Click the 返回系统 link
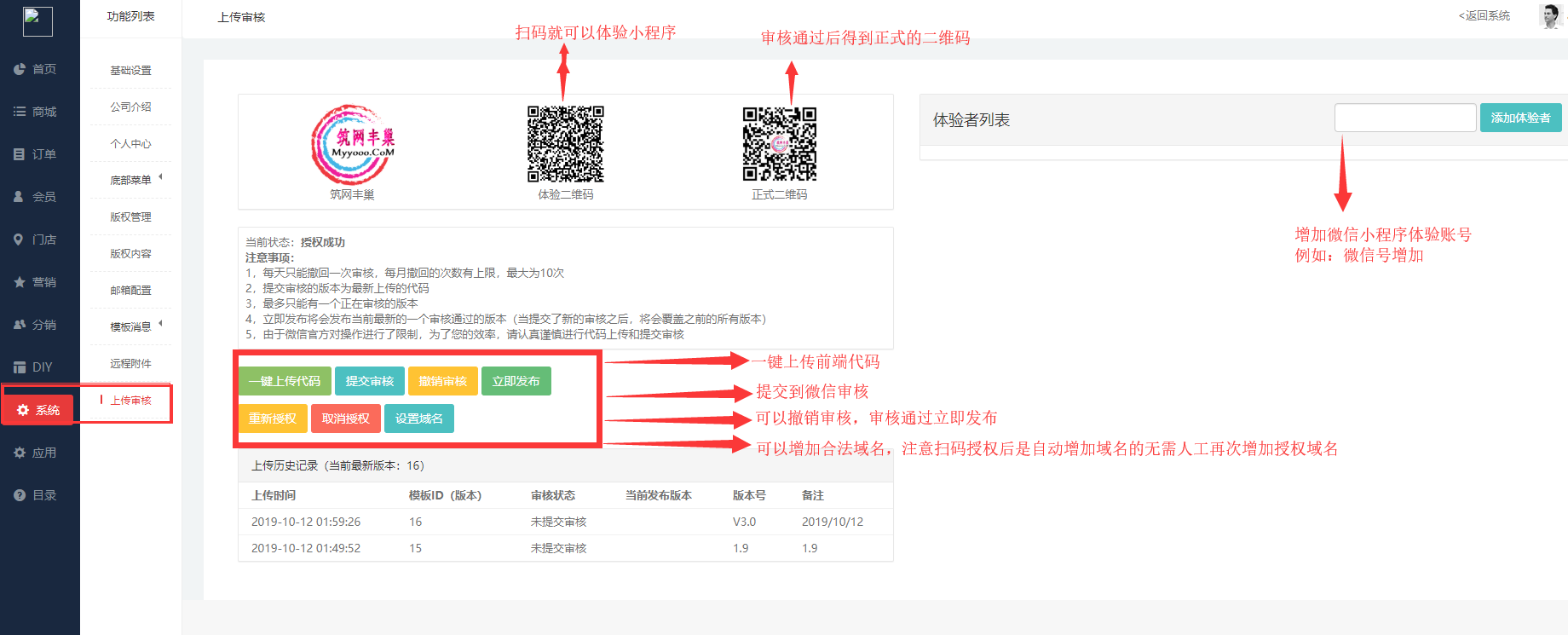The image size is (1568, 635). (x=1484, y=16)
